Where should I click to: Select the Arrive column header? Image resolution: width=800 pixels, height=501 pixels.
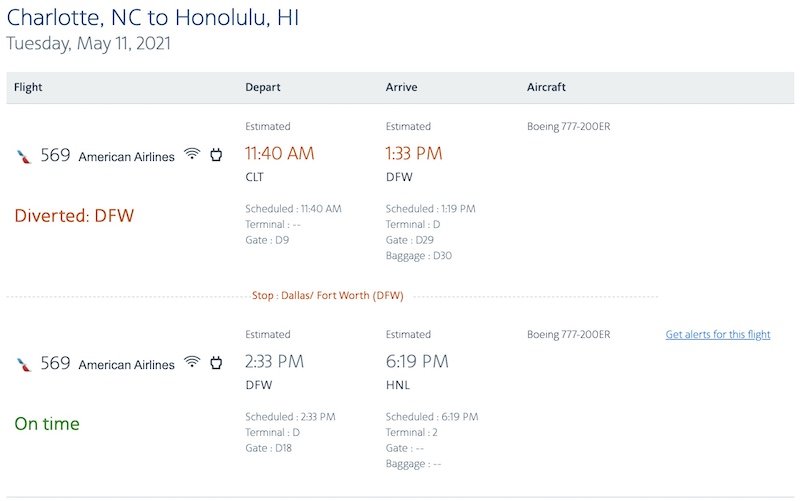coord(402,87)
